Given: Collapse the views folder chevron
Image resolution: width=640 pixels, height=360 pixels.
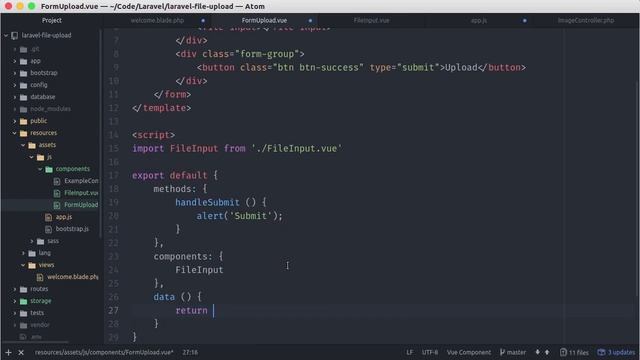Looking at the screenshot, I should 23,265.
